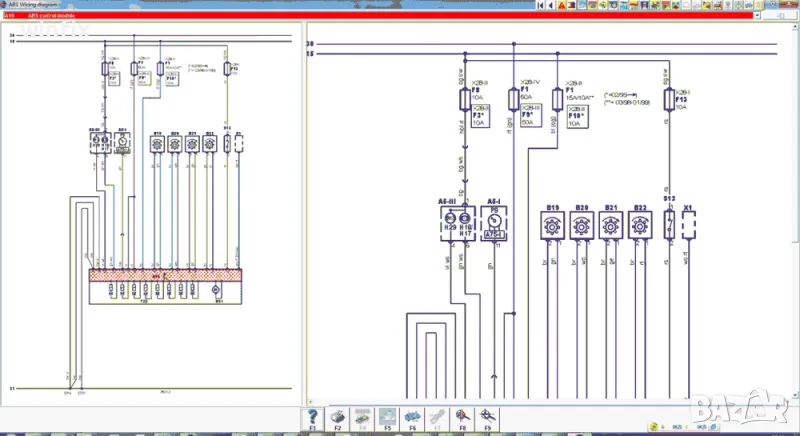The image size is (800, 436).
Task: Click the ABS control module block in overview
Action: 165,273
